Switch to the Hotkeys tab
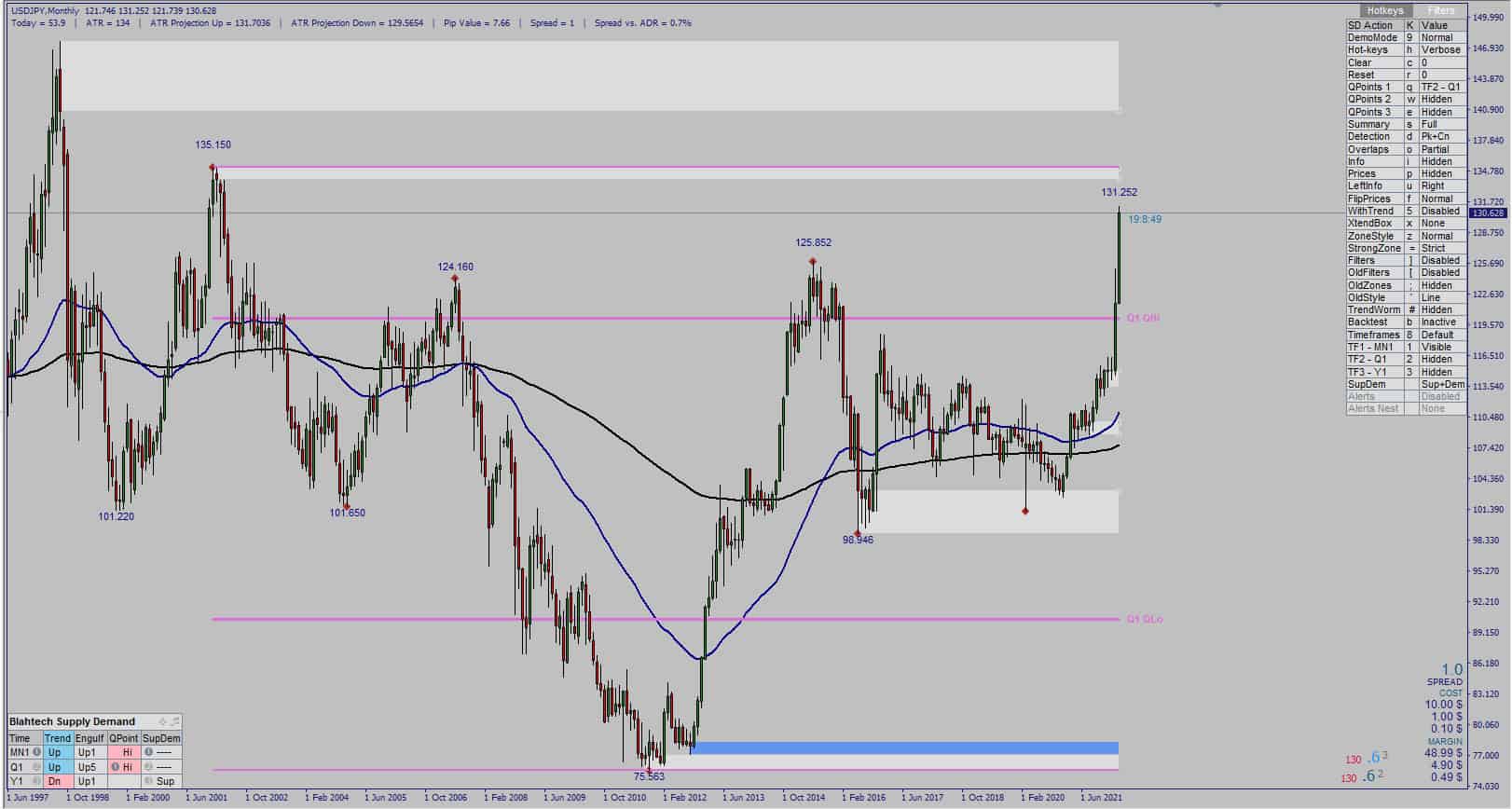The image size is (1512, 809). click(1385, 10)
